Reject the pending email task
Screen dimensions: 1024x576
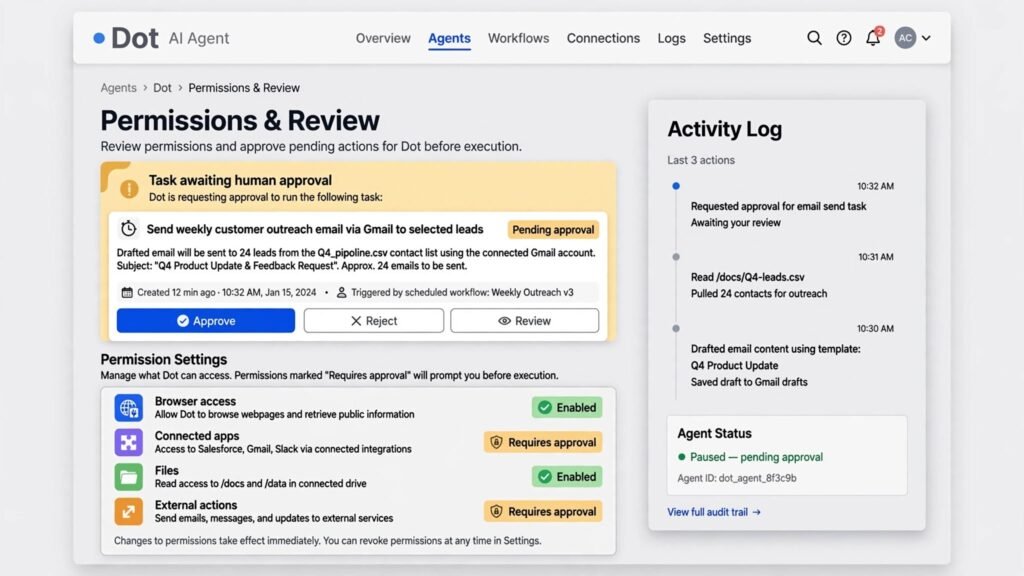[x=374, y=321]
